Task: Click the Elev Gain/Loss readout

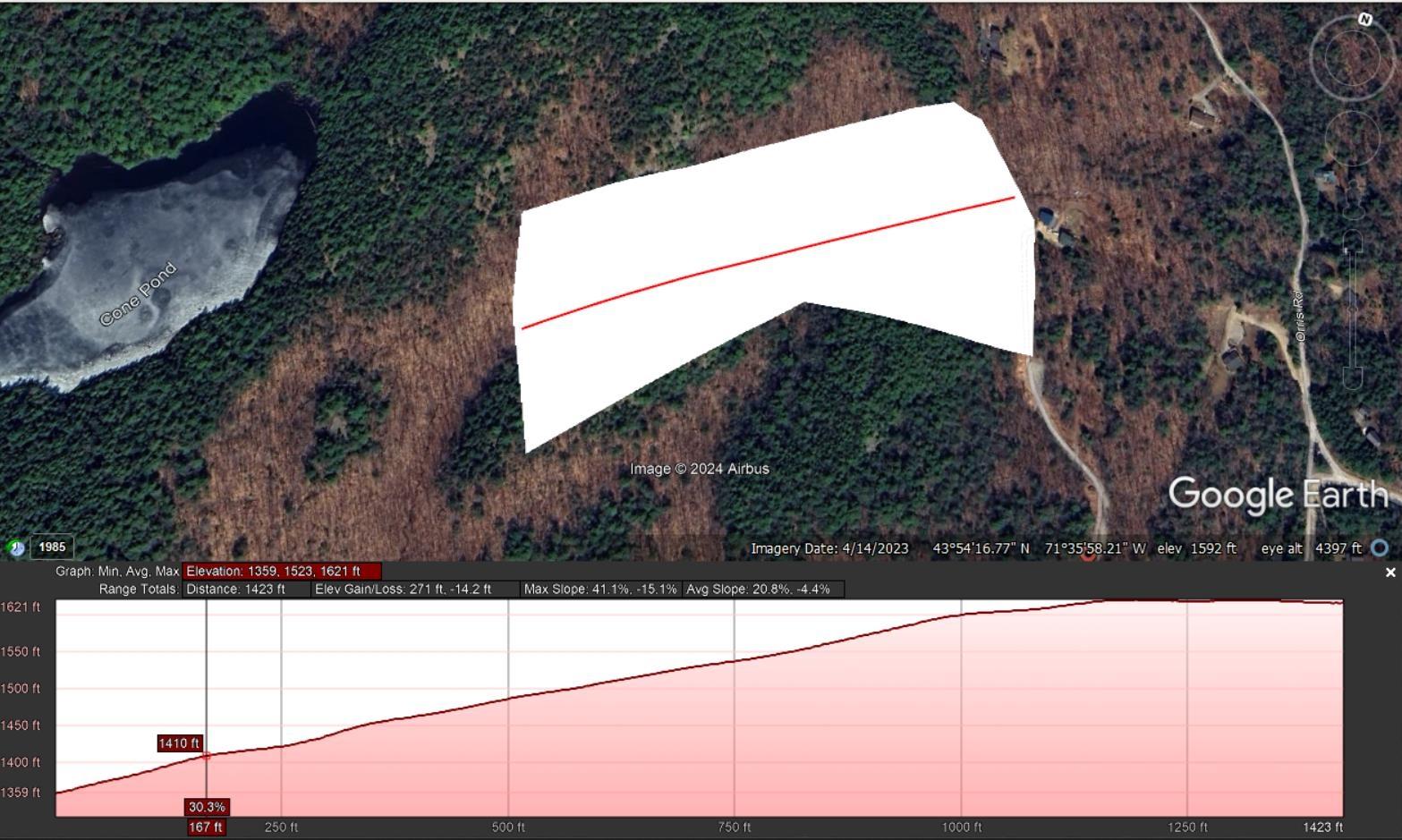Action: coord(415,589)
